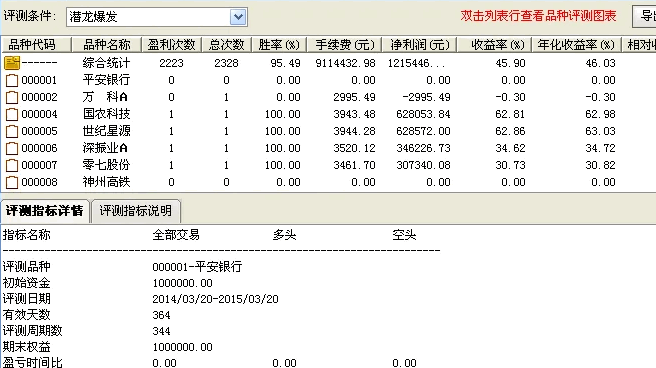Click stock code 000004
This screenshot has width=656, height=368.
(x=39, y=114)
